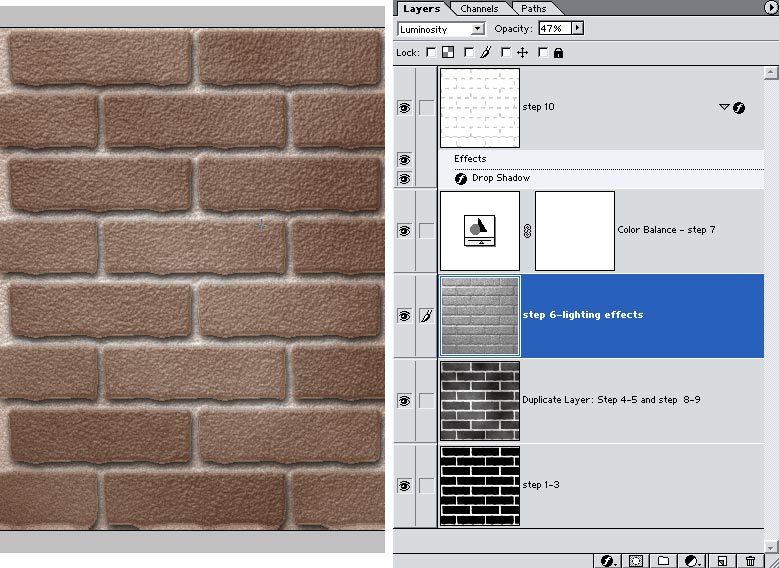Toggle visibility of all Effects on step 10

pyautogui.click(x=404, y=160)
